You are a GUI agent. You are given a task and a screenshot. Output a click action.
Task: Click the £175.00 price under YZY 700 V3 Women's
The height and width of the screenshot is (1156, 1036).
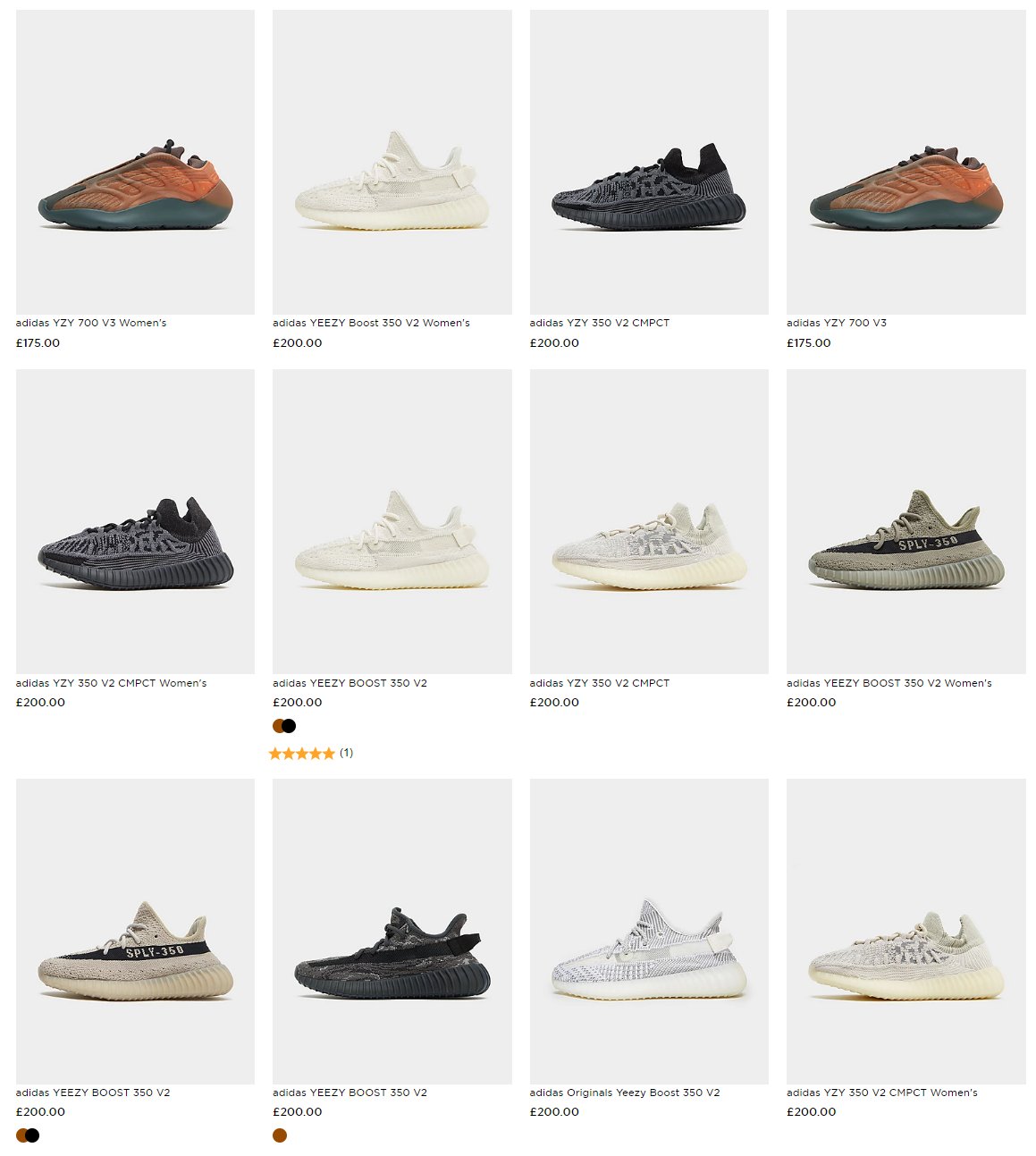[x=38, y=342]
